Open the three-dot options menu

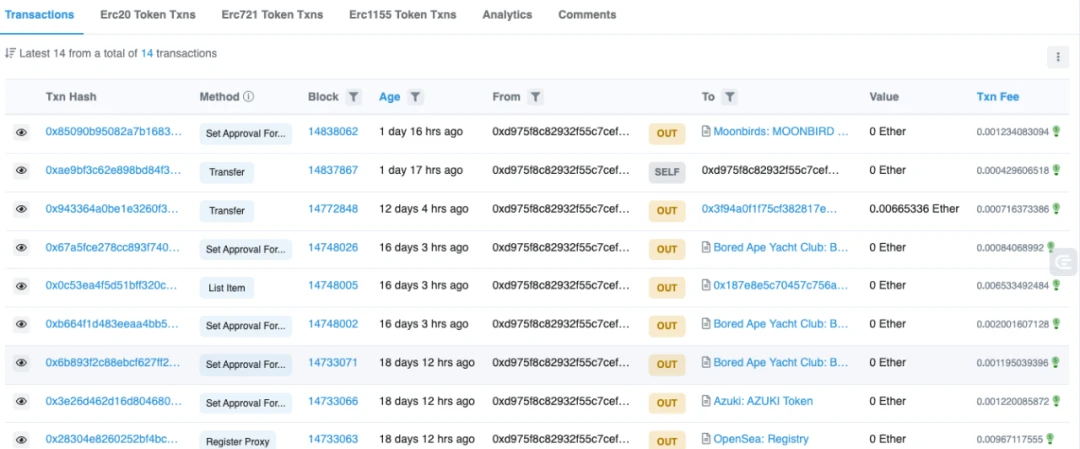coord(1058,57)
